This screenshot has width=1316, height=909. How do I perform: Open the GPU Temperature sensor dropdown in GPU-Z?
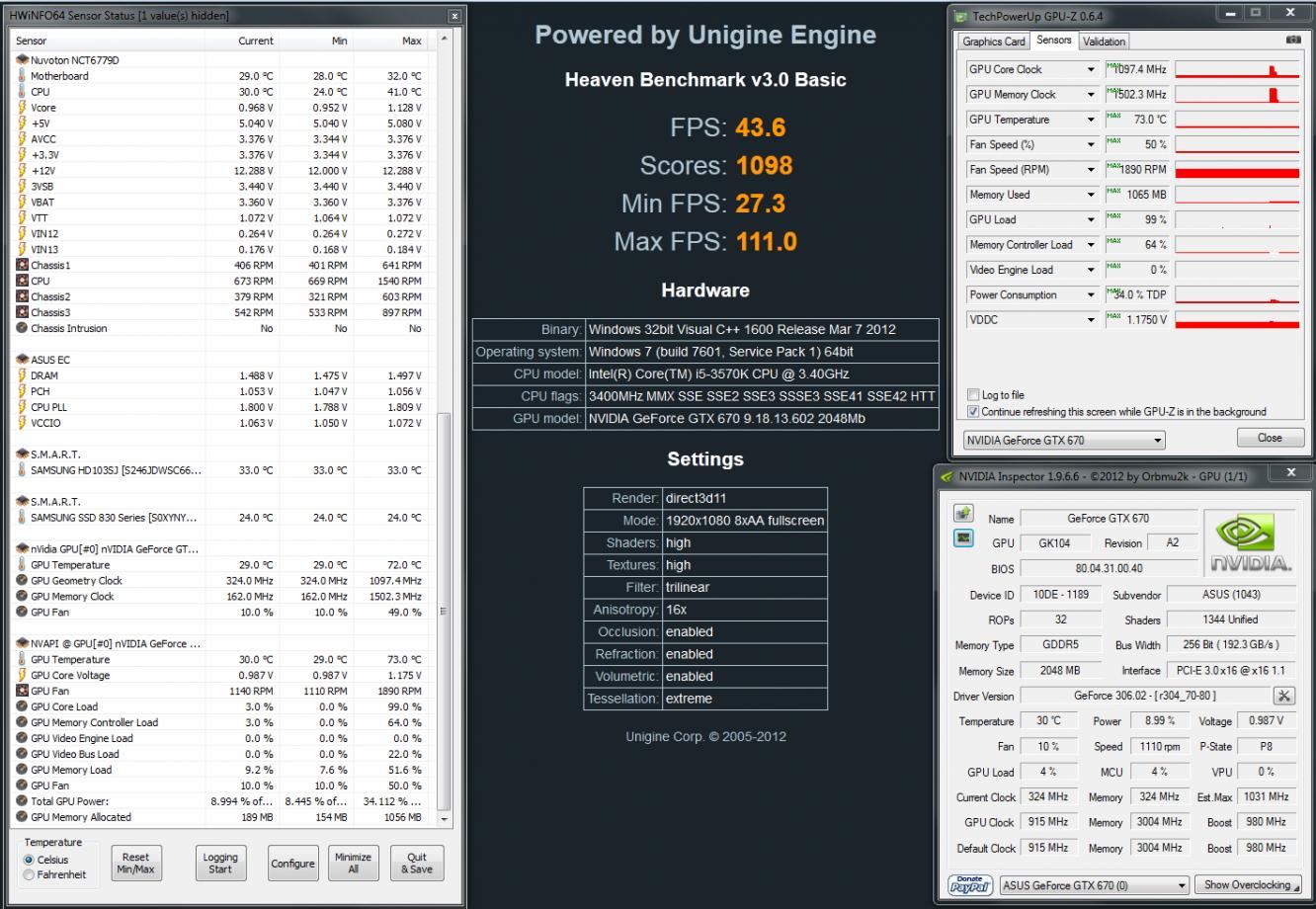(1092, 120)
